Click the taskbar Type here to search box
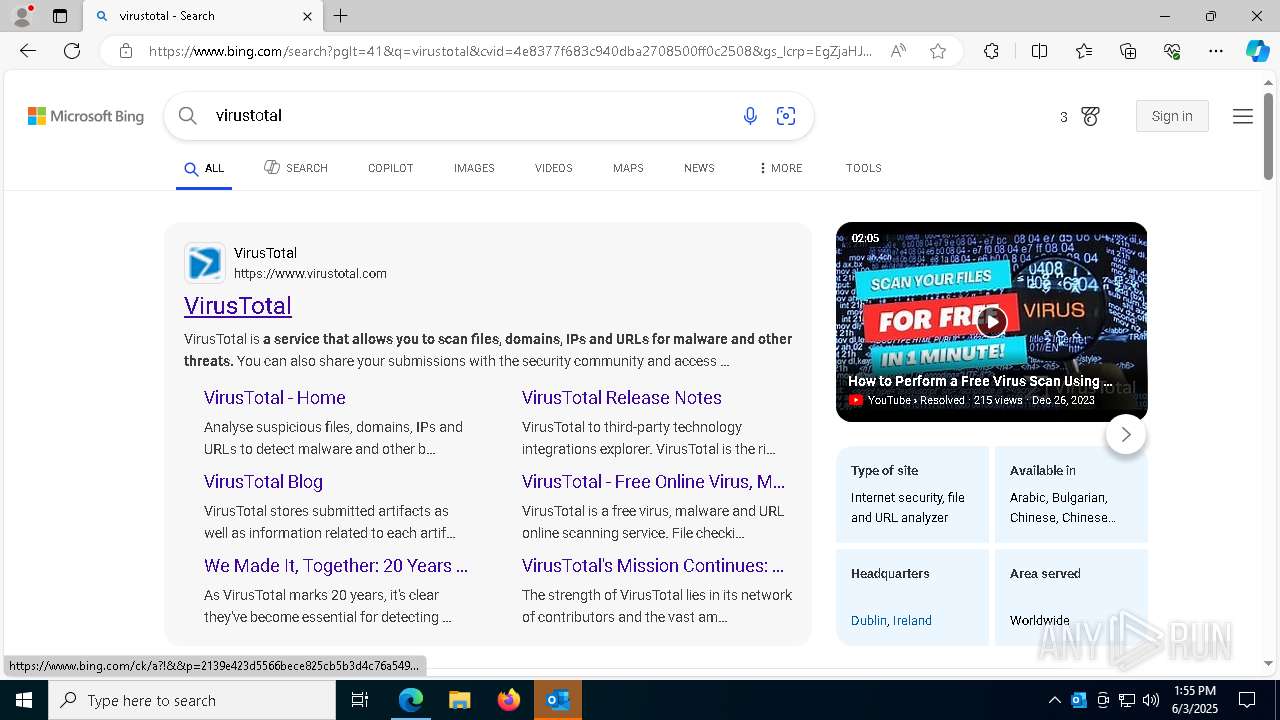Image resolution: width=1280 pixels, height=720 pixels. 192,700
